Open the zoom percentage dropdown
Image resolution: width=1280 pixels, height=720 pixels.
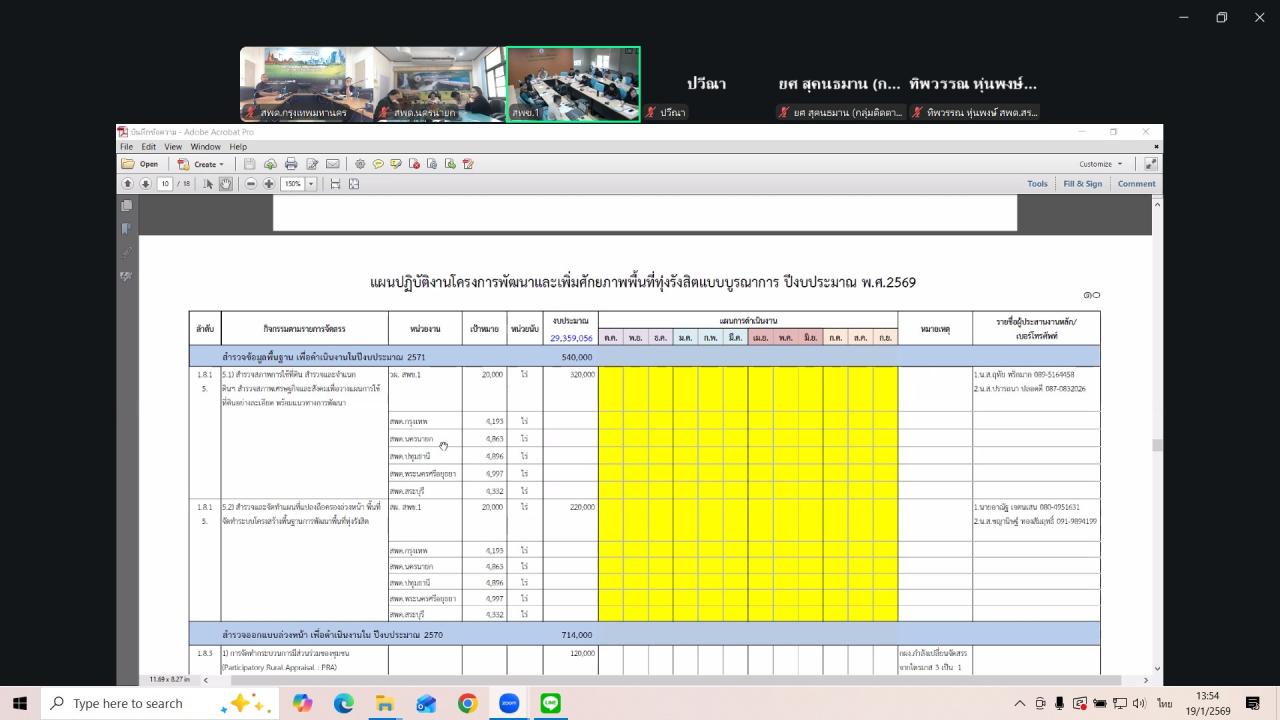[311, 183]
